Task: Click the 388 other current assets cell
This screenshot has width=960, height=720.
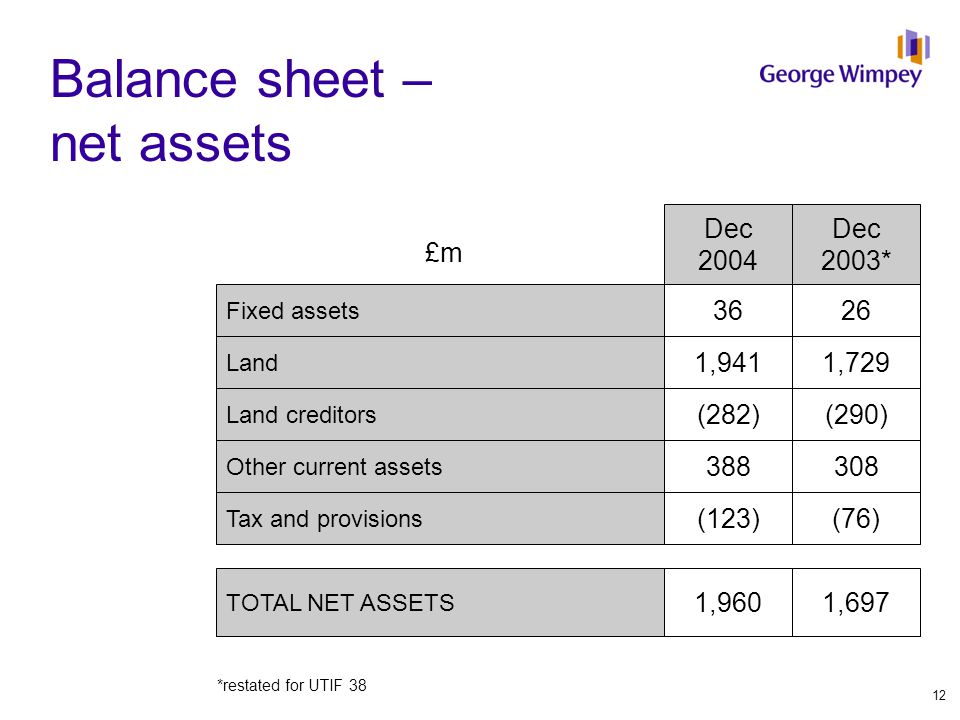Action: pos(728,467)
